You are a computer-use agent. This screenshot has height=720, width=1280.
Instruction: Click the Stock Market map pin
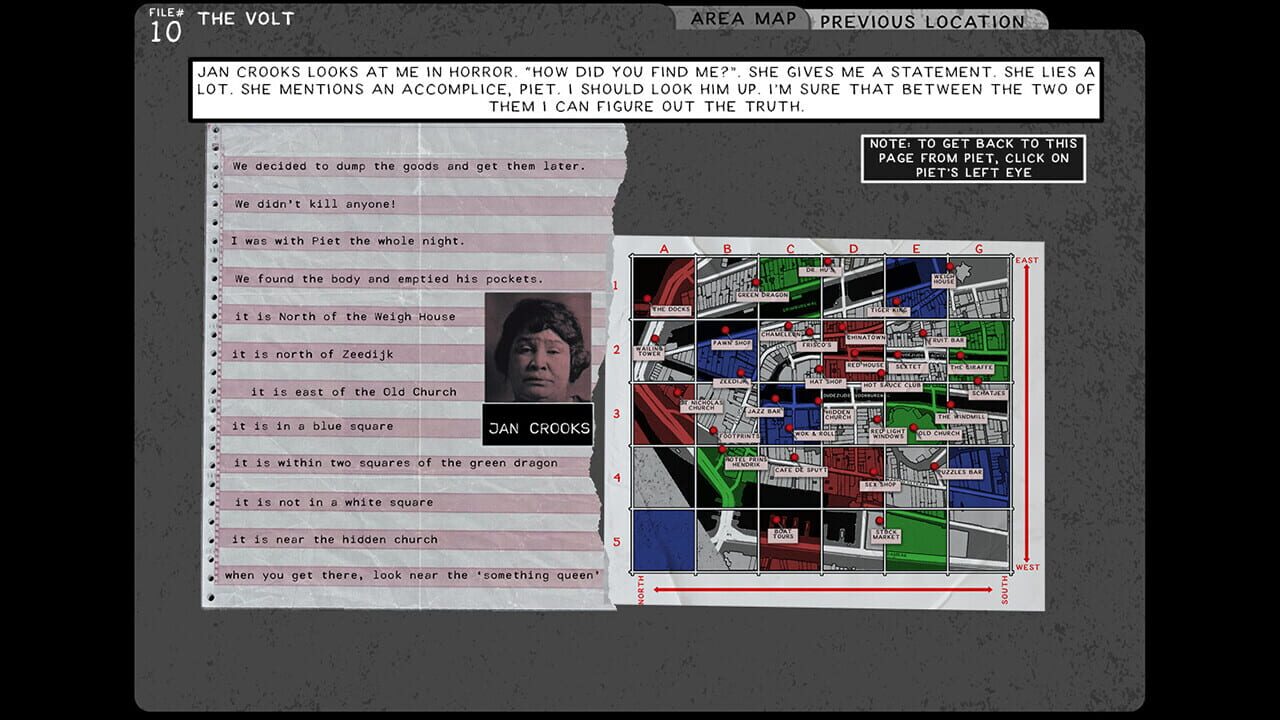click(879, 521)
